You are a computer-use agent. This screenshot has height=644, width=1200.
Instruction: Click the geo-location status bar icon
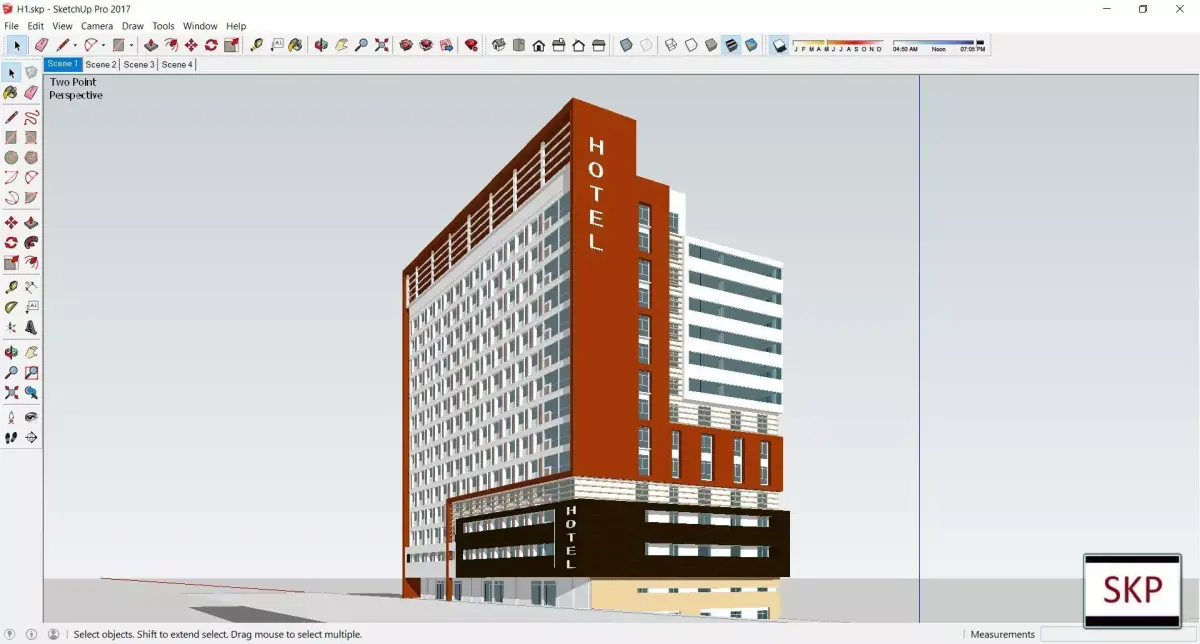pyautogui.click(x=11, y=634)
